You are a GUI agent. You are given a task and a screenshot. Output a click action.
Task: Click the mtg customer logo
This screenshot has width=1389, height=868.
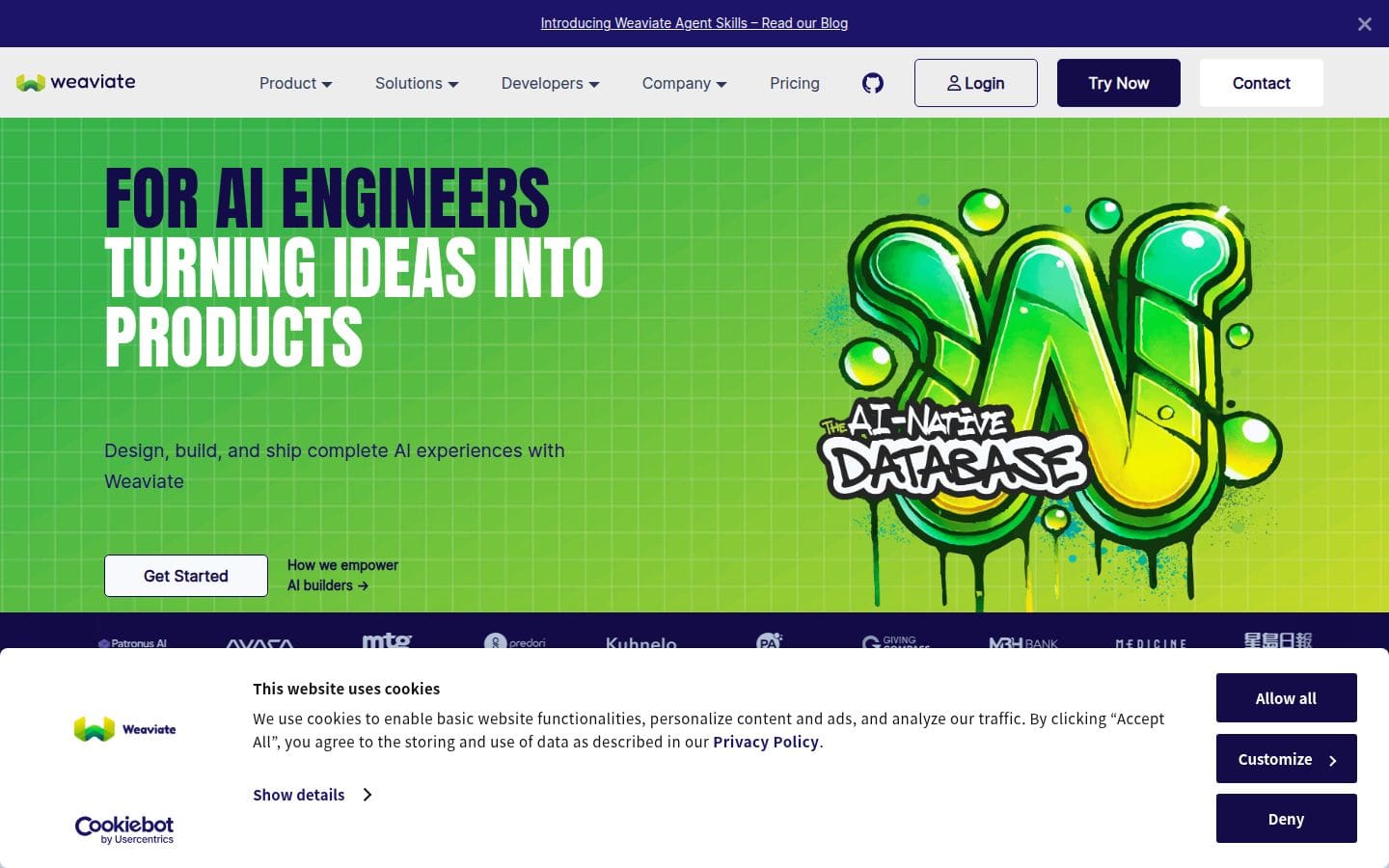point(387,640)
